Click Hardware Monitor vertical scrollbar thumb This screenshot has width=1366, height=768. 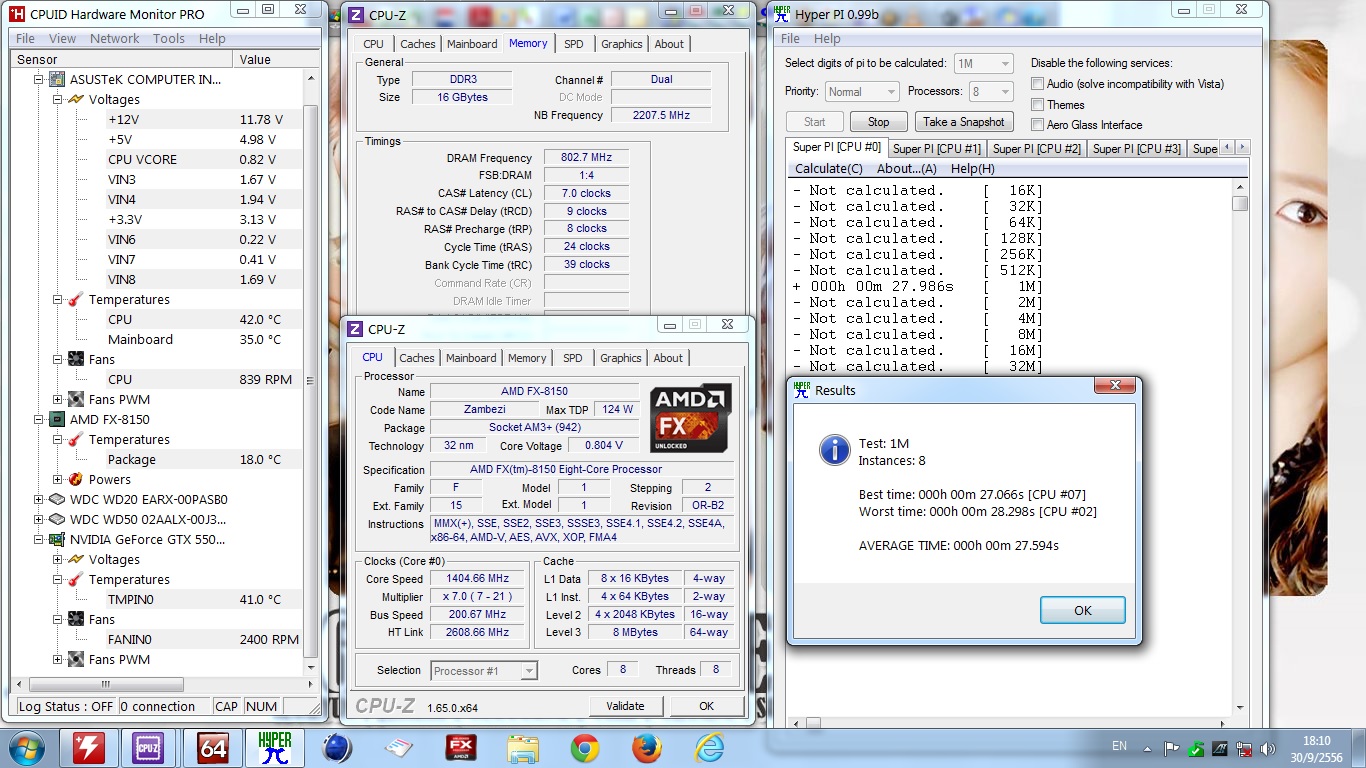(310, 380)
